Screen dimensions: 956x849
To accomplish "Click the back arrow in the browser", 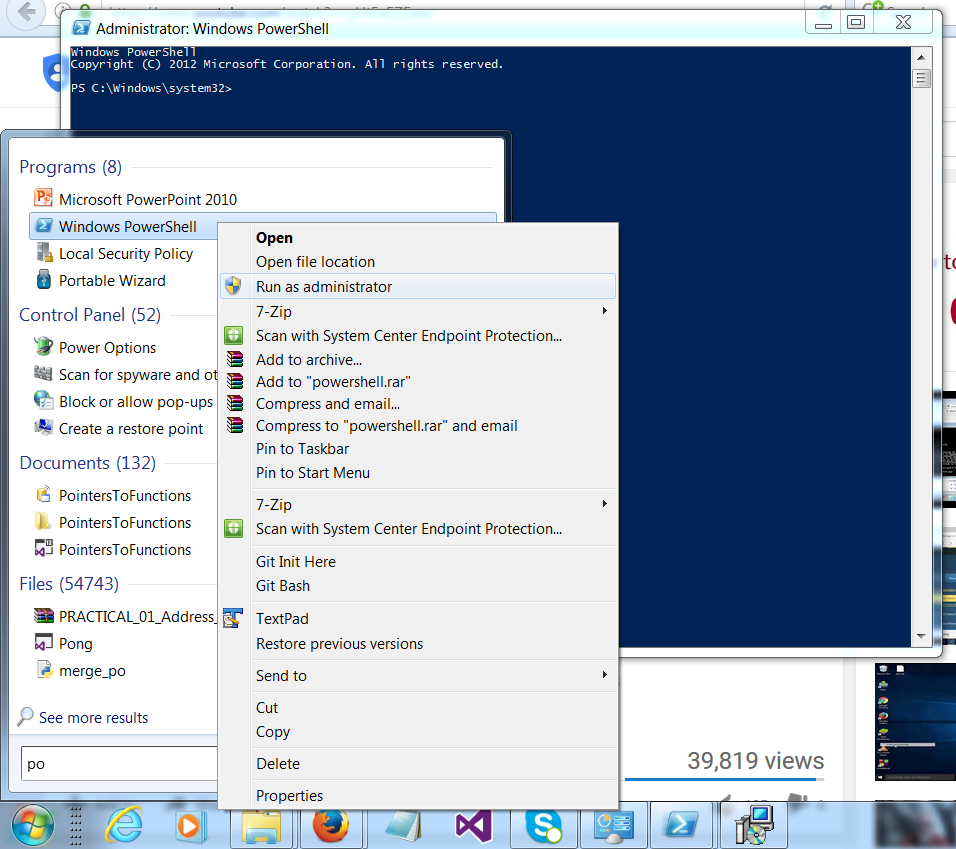I will [26, 12].
